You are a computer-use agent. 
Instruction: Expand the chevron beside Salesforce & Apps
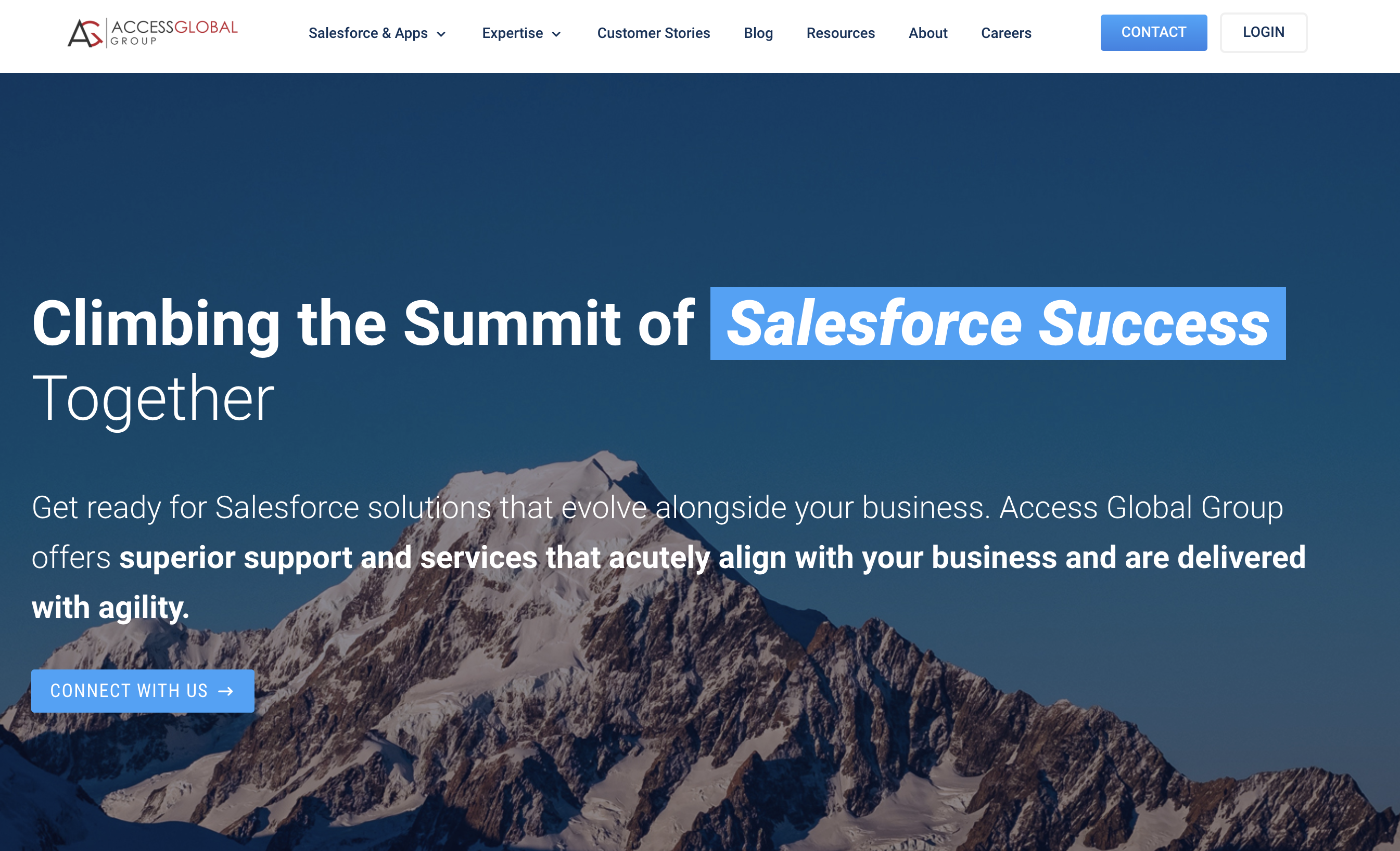coord(441,34)
